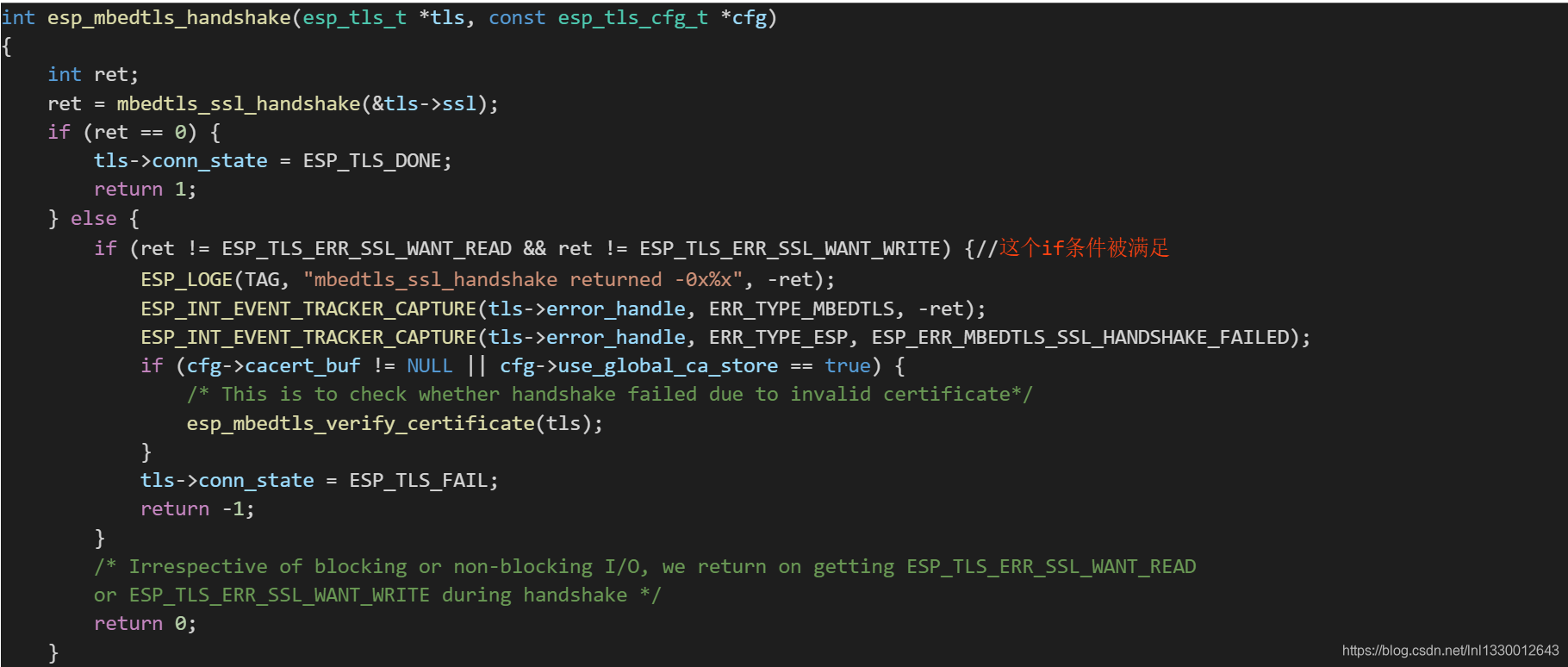Click ESP_TLS_ERR_SSL_WANT_READ in the if condition
This screenshot has width=1568, height=667.
coord(366,249)
